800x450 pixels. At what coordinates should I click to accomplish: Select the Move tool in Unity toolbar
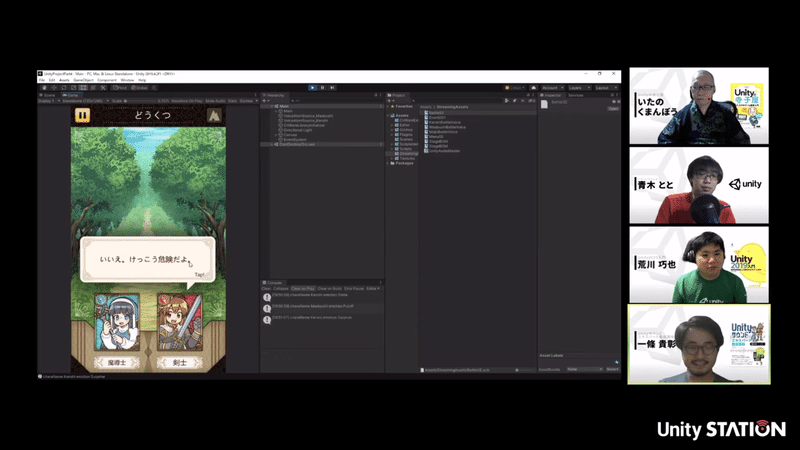pyautogui.click(x=54, y=88)
